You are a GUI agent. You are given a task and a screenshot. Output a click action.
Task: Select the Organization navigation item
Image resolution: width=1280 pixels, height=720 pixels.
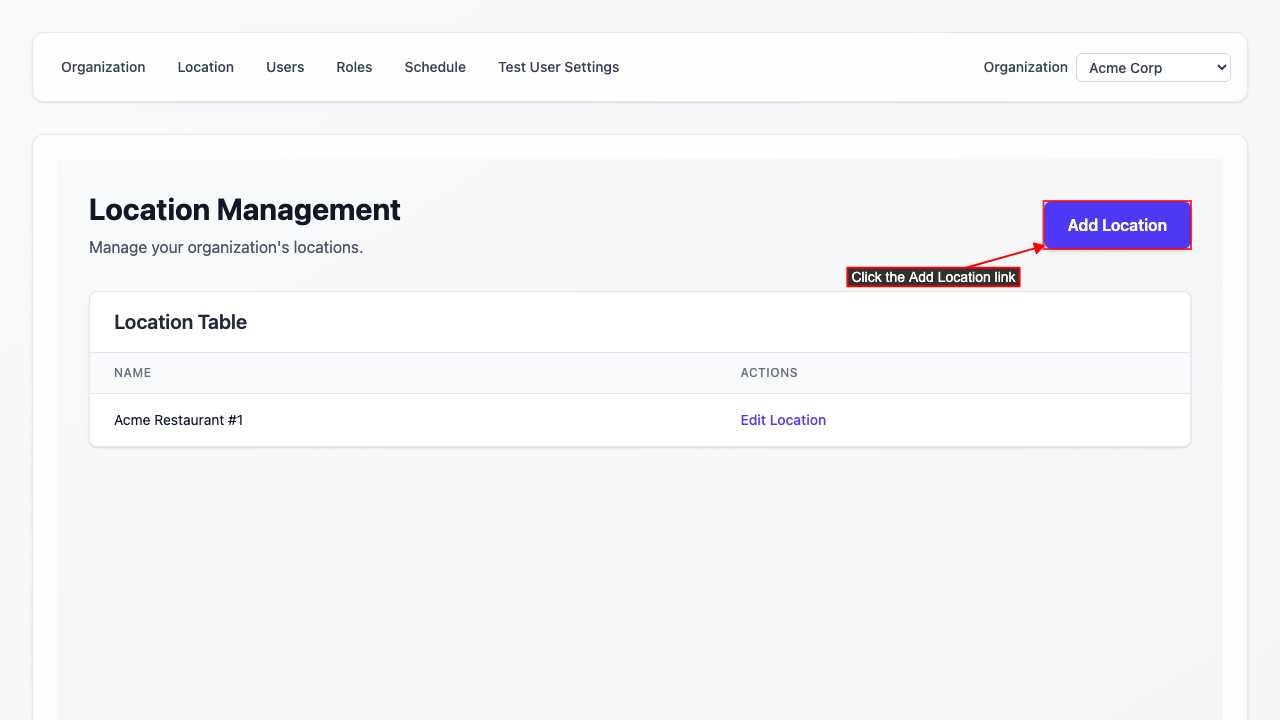tap(103, 67)
